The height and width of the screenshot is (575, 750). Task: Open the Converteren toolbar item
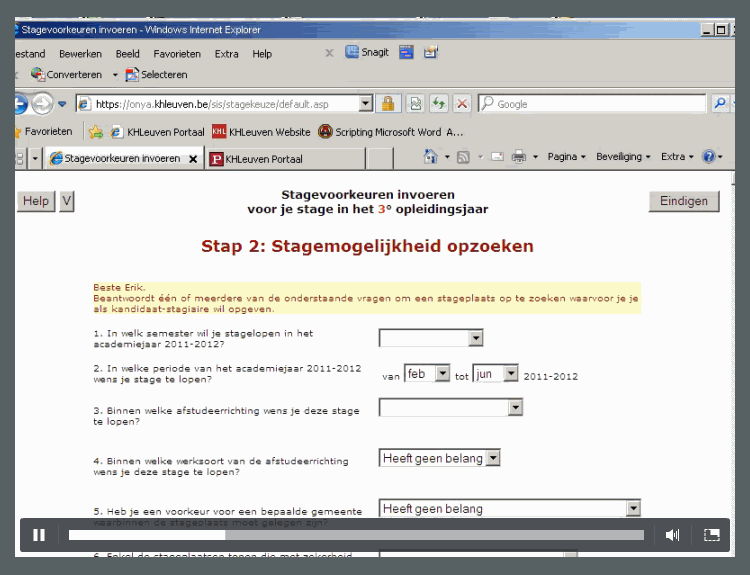(x=66, y=75)
